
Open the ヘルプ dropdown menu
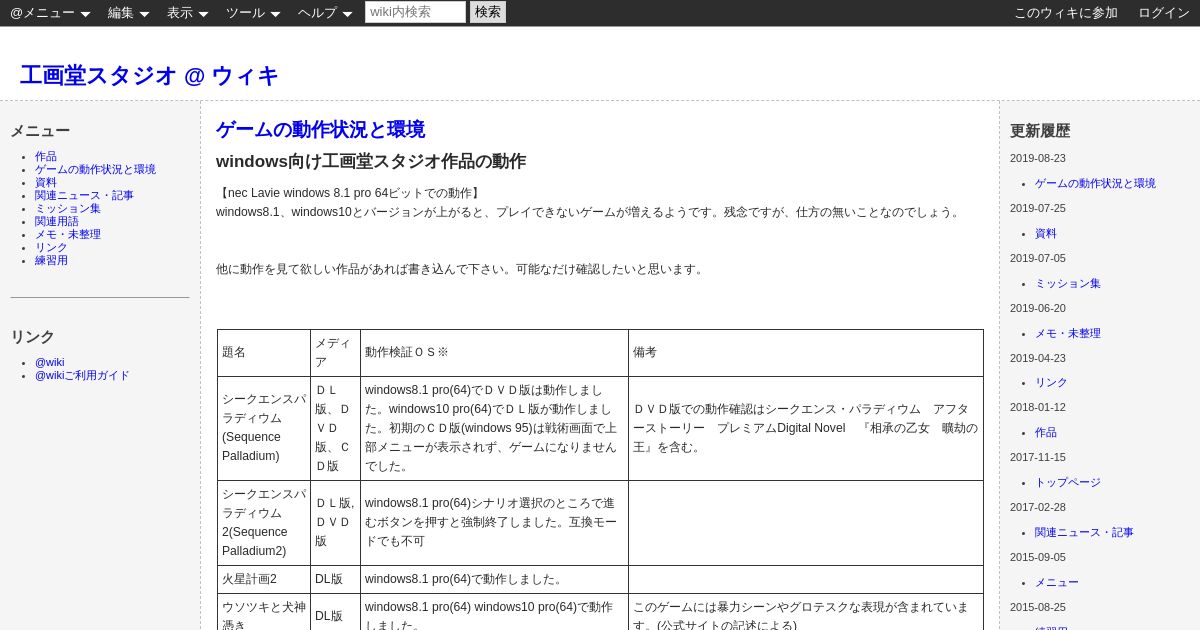click(325, 13)
